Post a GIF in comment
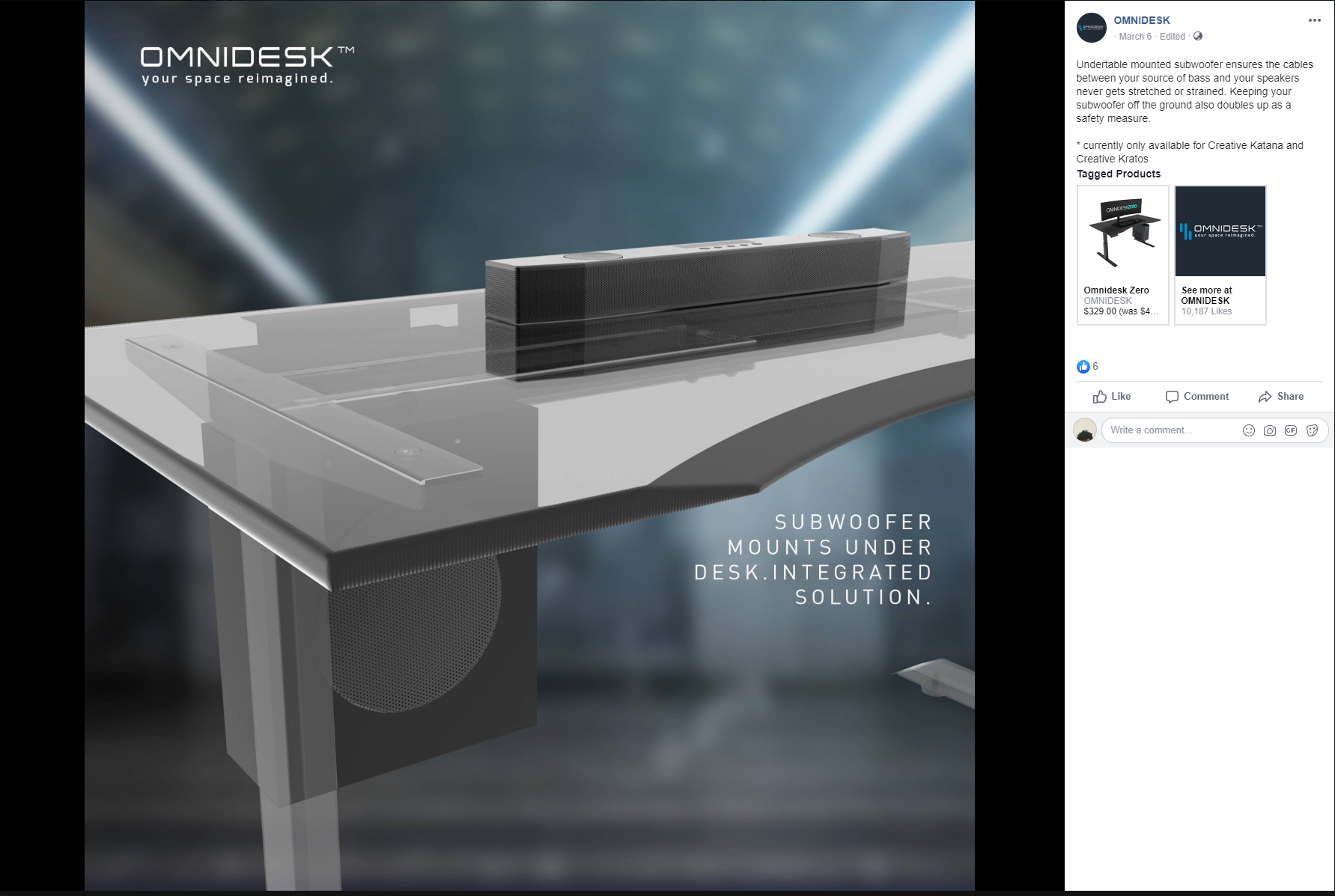The width and height of the screenshot is (1335, 896). coord(1291,430)
